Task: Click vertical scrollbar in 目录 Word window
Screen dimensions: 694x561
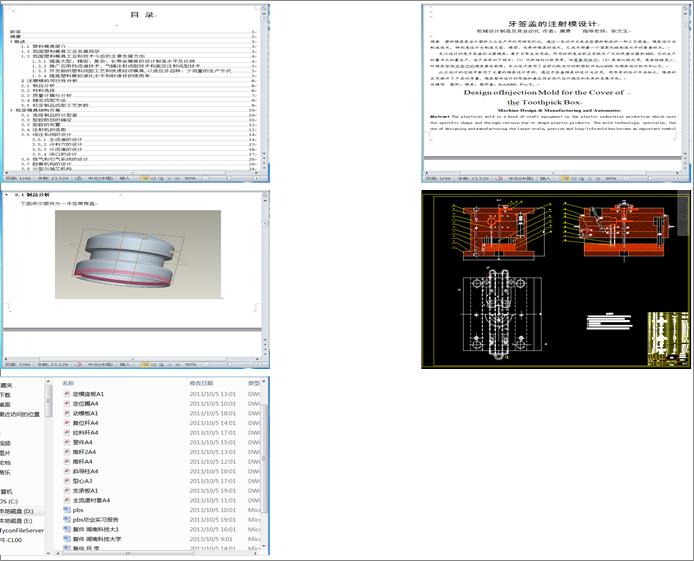Action: coord(265,88)
